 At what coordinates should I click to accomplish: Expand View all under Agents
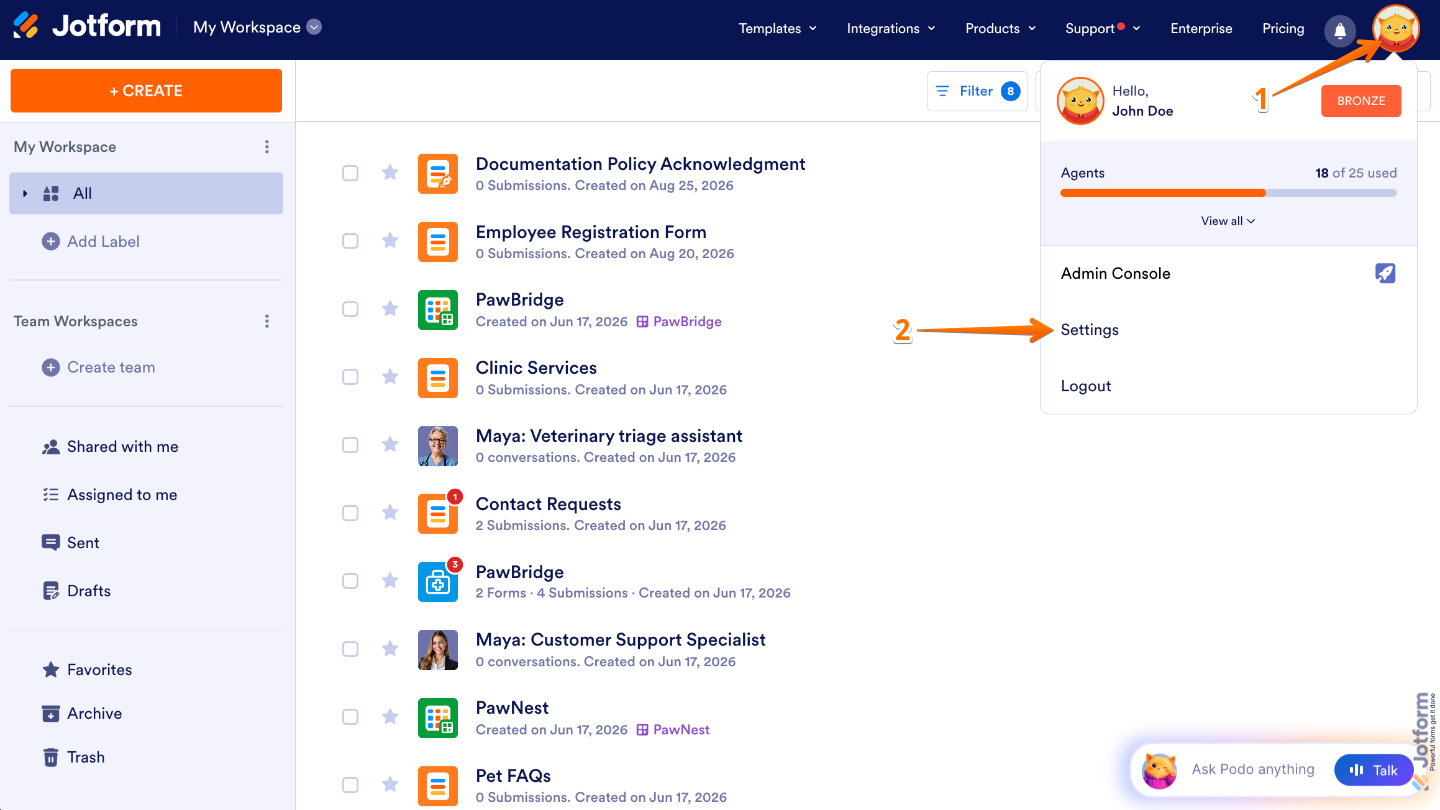[x=1228, y=221]
